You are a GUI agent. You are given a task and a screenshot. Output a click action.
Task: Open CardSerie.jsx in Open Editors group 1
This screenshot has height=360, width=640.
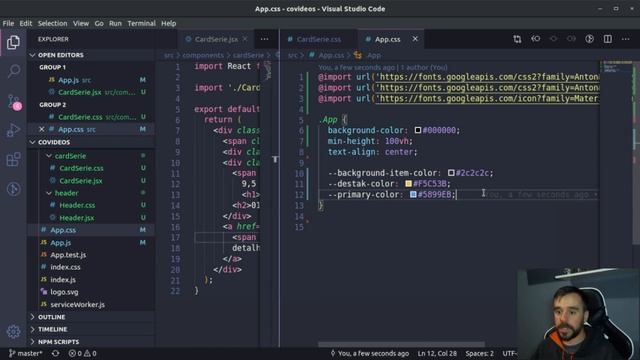(x=91, y=92)
